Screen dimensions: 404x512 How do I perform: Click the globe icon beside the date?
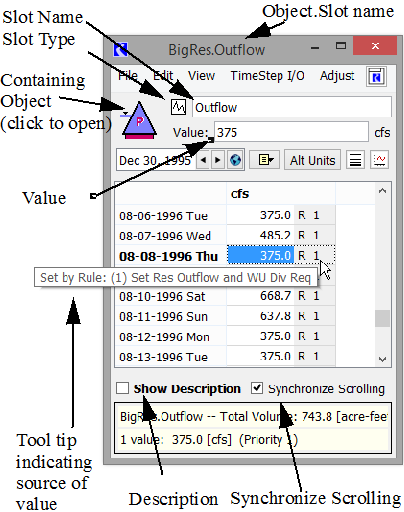point(235,160)
